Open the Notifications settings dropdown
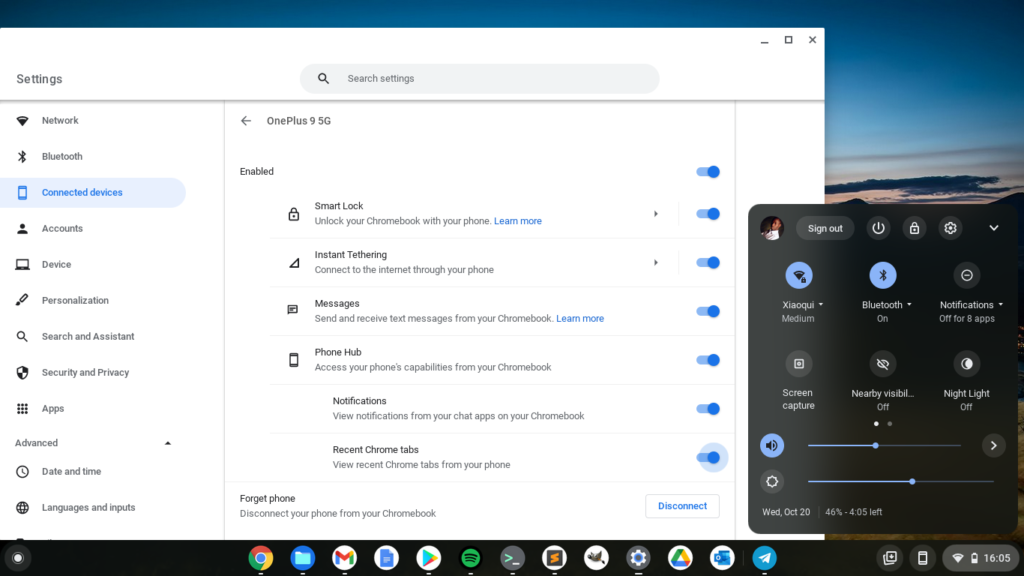This screenshot has width=1024, height=576. [x=971, y=305]
